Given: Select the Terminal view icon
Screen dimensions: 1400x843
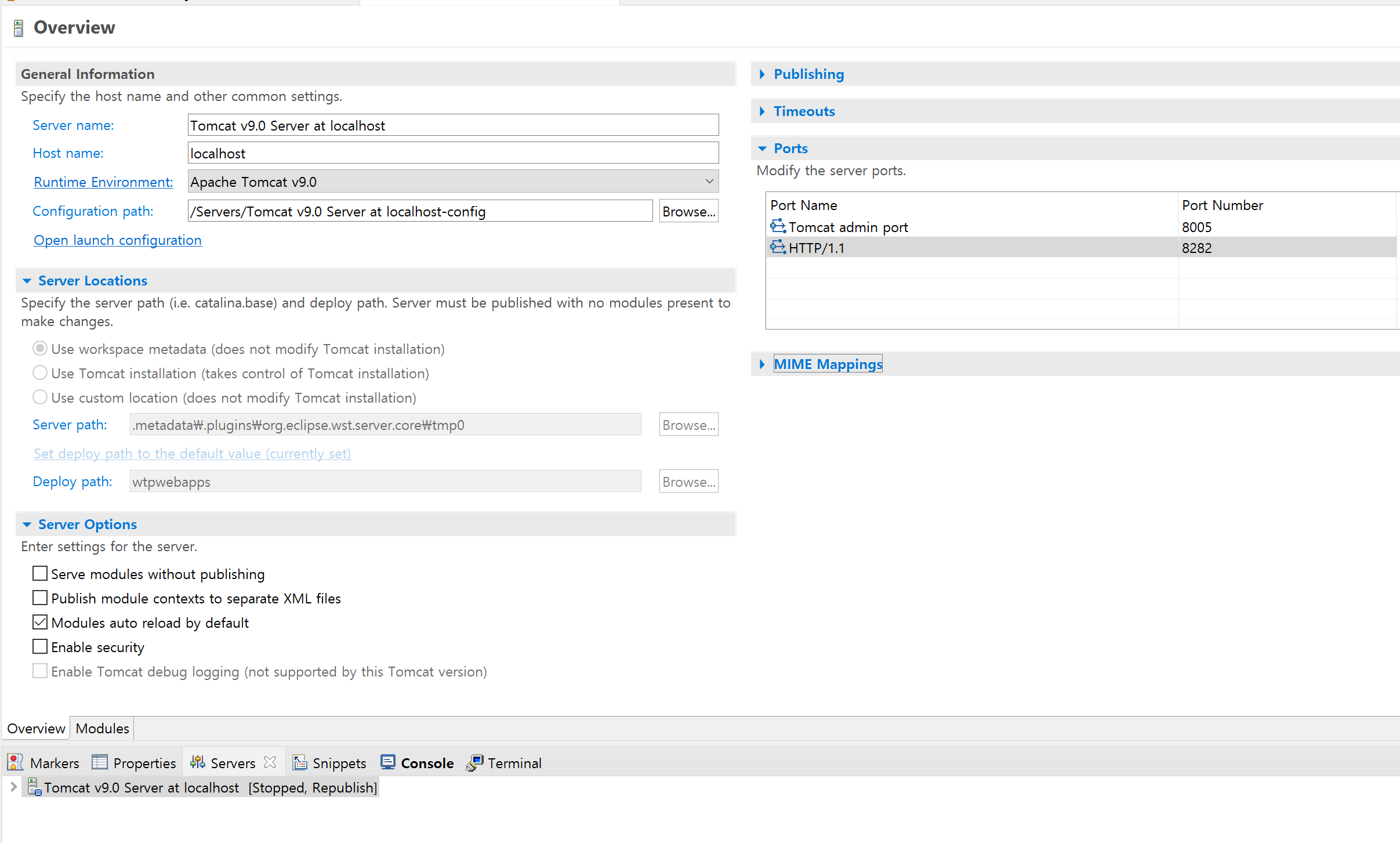Looking at the screenshot, I should [x=474, y=763].
